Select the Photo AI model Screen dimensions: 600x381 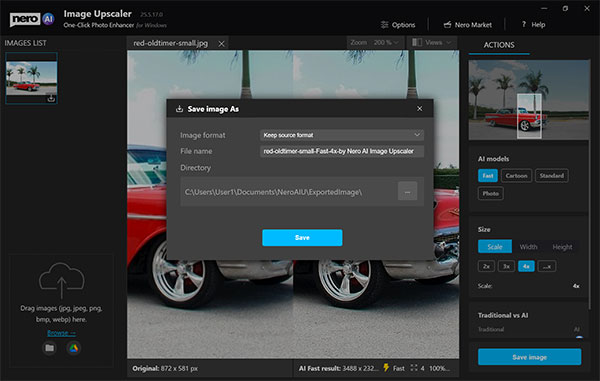491,193
